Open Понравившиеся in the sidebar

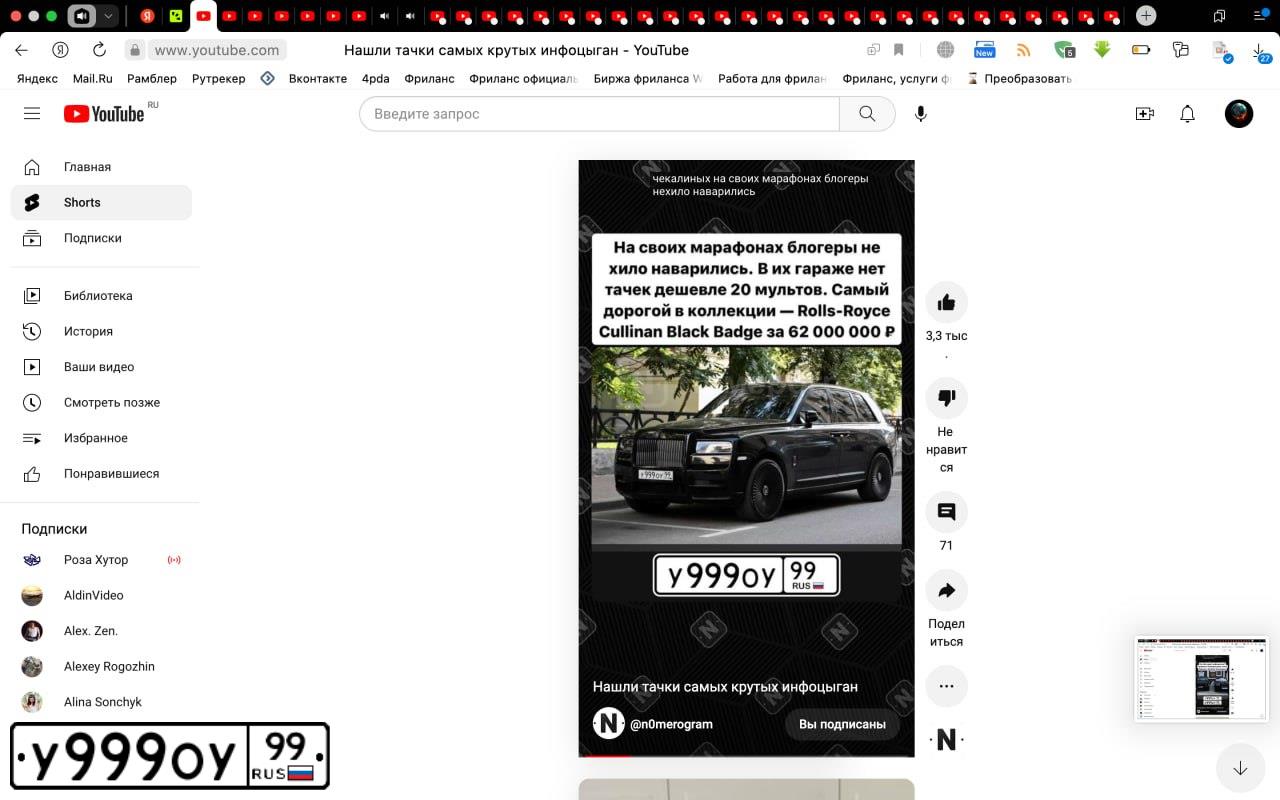[x=100, y=474]
